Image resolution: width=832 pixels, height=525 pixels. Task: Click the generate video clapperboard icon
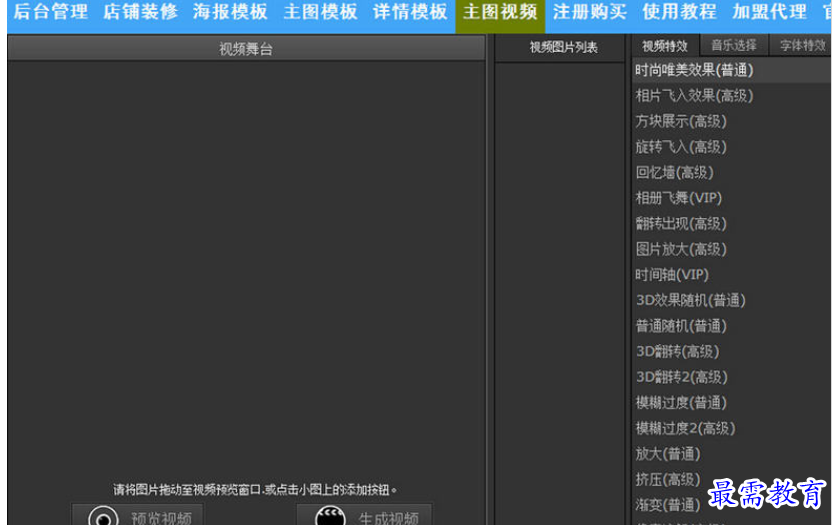(330, 516)
